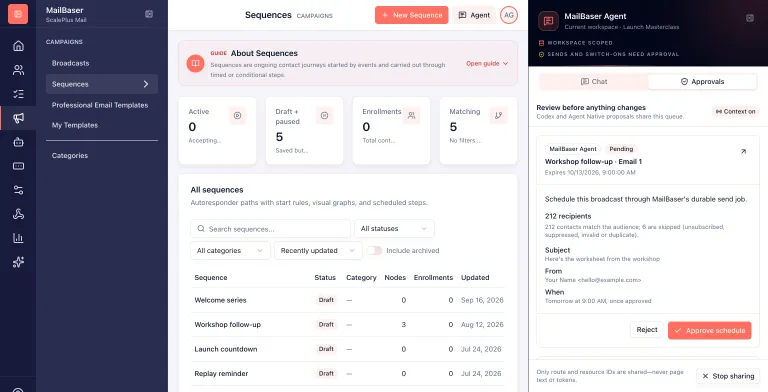Click the Search sequences input field
768x392 pixels.
click(270, 228)
